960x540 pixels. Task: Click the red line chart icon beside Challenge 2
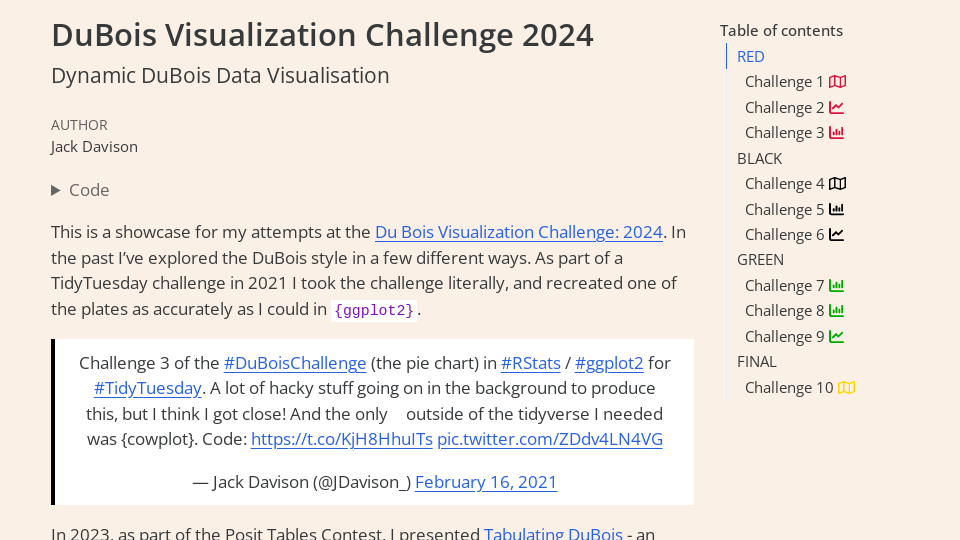tap(837, 108)
